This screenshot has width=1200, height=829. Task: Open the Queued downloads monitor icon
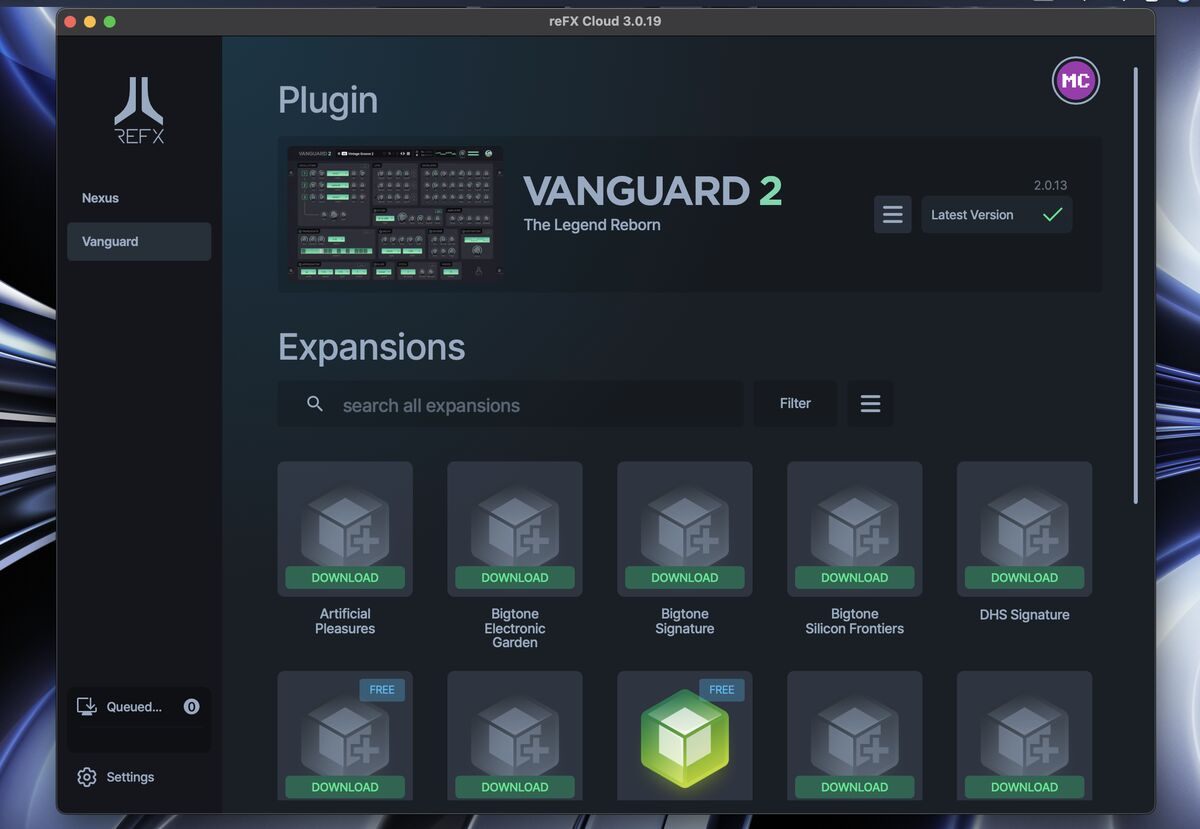pos(87,707)
